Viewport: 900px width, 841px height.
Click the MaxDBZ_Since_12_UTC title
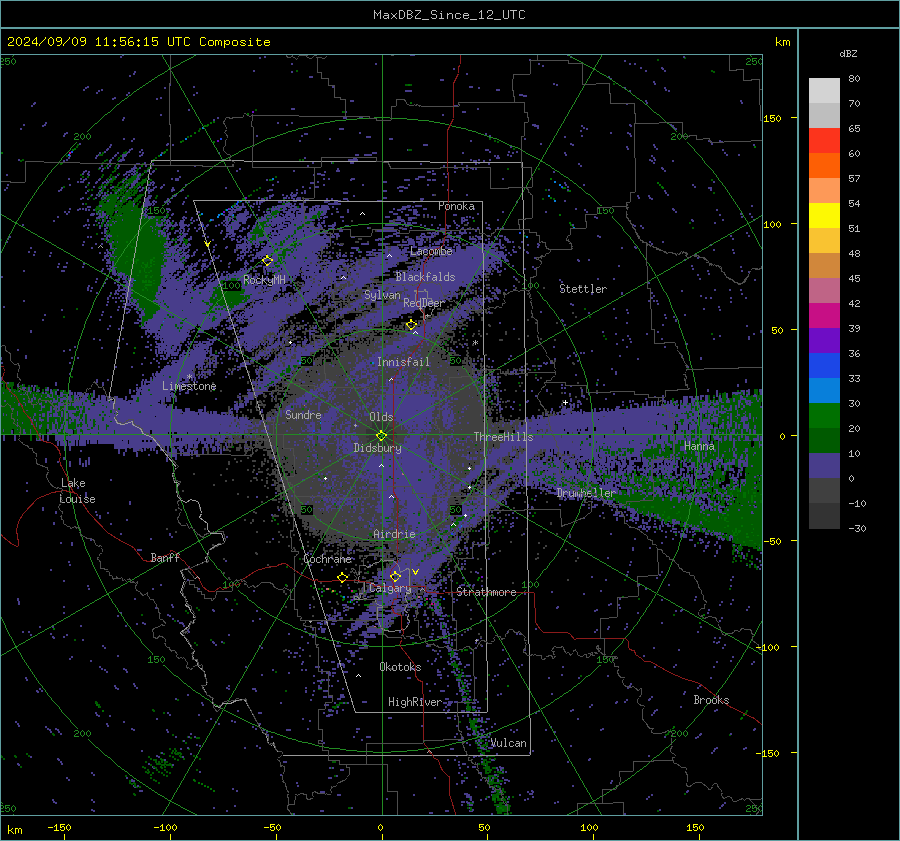449,15
